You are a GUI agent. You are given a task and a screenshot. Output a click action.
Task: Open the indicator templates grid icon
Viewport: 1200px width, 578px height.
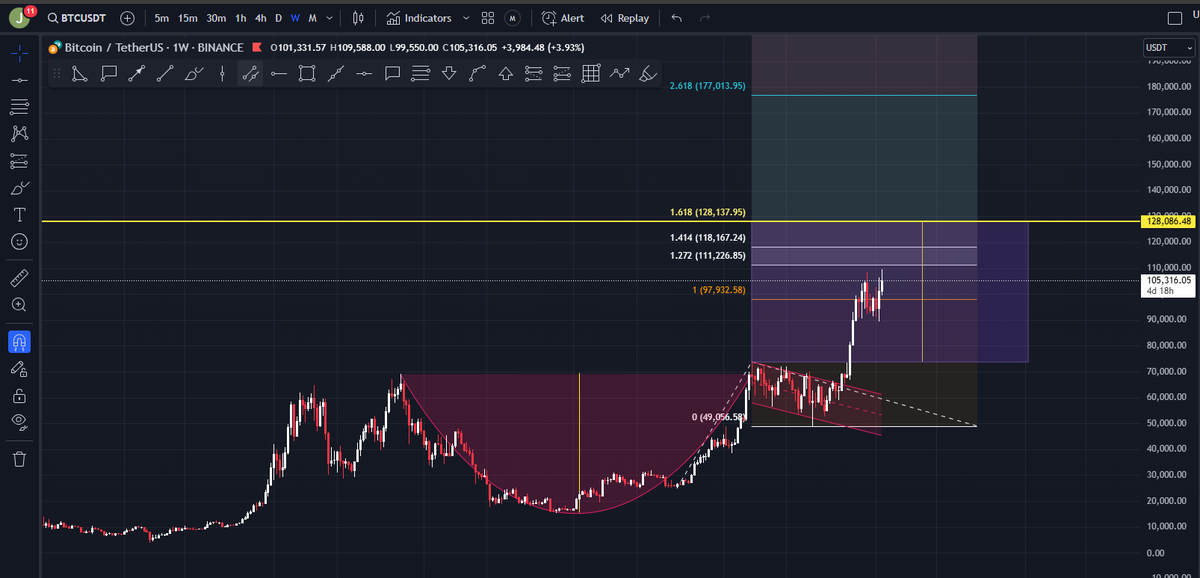[488, 18]
